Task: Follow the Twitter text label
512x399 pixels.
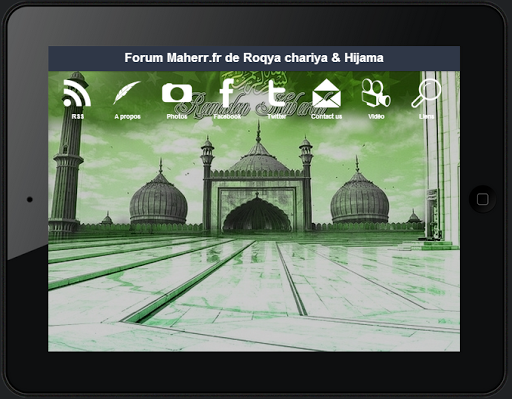Action: (x=277, y=116)
